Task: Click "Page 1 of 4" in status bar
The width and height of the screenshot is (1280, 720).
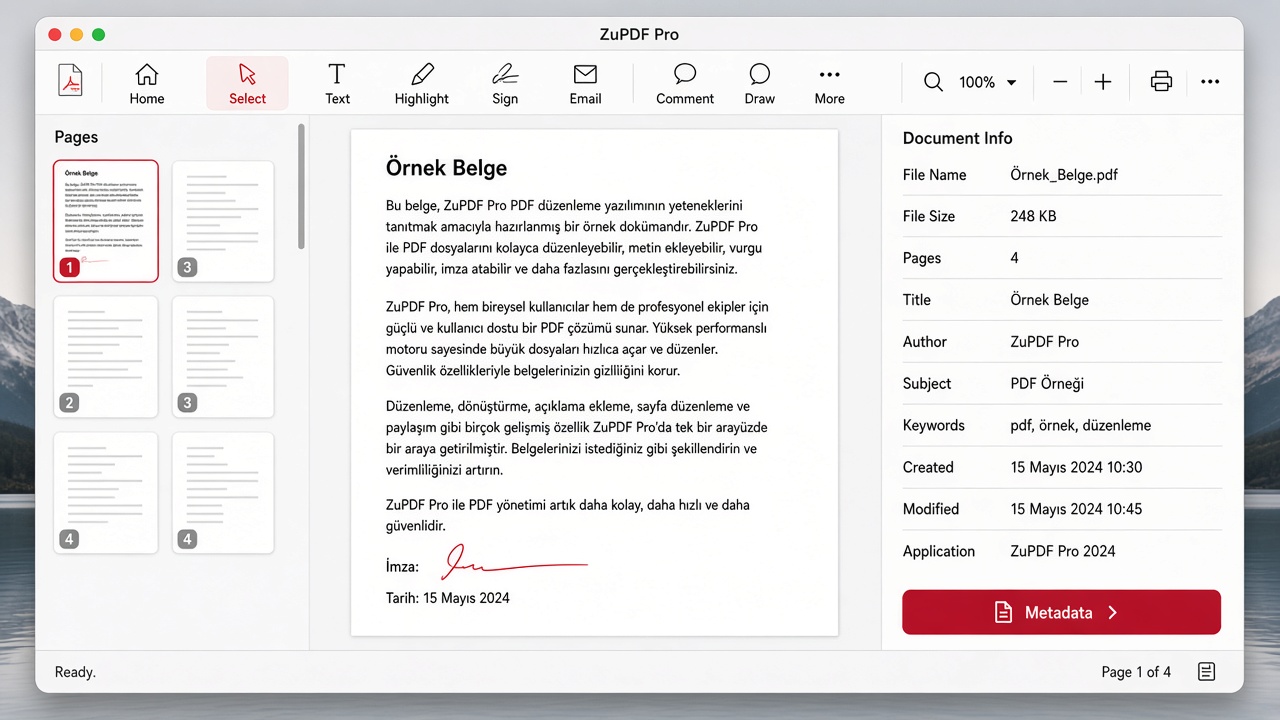Action: pyautogui.click(x=1136, y=672)
